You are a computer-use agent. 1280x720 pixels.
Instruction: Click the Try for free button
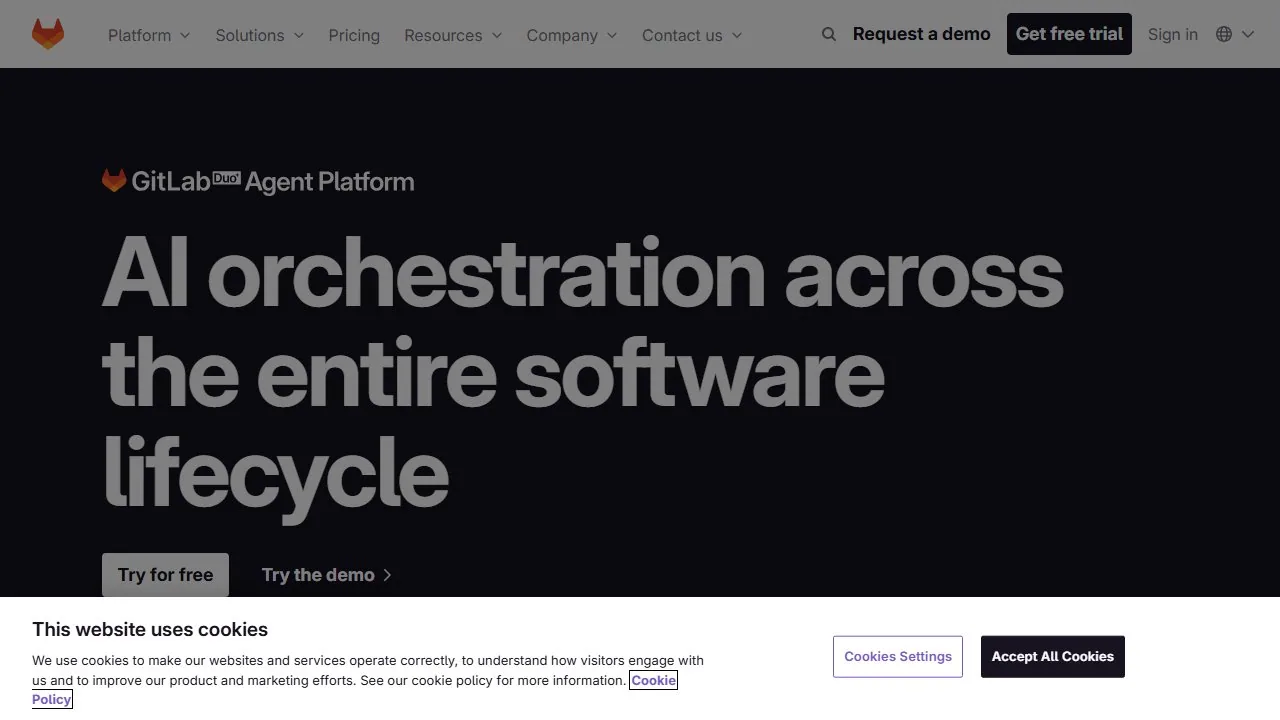[165, 575]
